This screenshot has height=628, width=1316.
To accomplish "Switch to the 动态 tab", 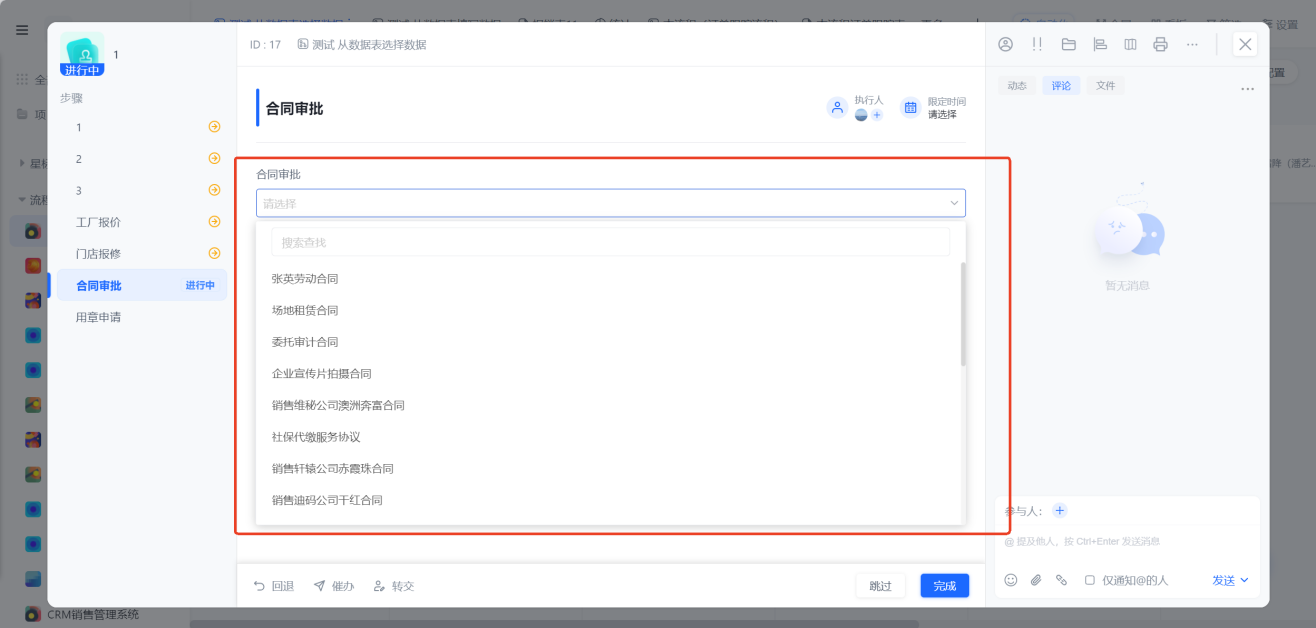I will (1017, 86).
